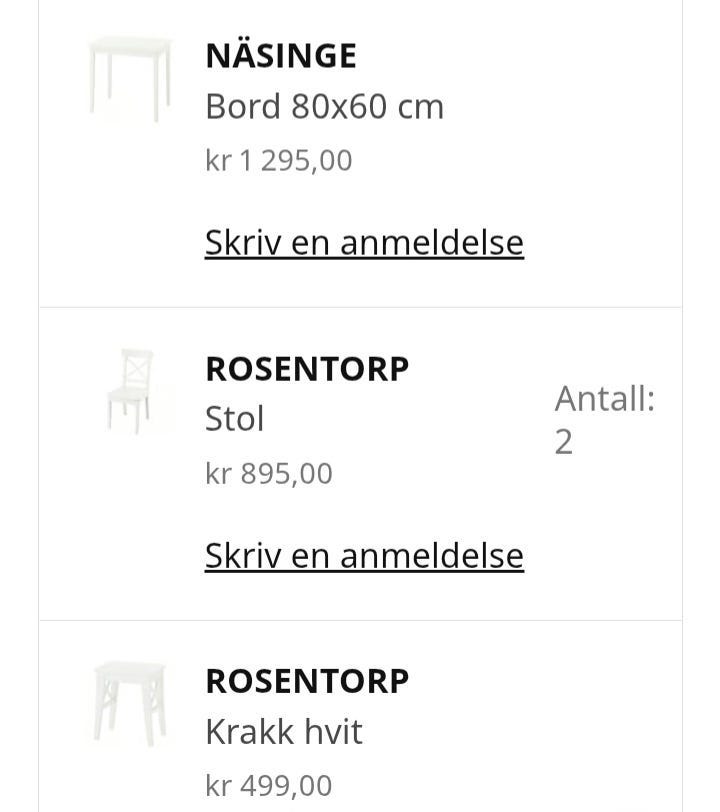This screenshot has height=812, width=720.
Task: Open the ROSENTORP stool product thumbnail
Action: pos(130,704)
